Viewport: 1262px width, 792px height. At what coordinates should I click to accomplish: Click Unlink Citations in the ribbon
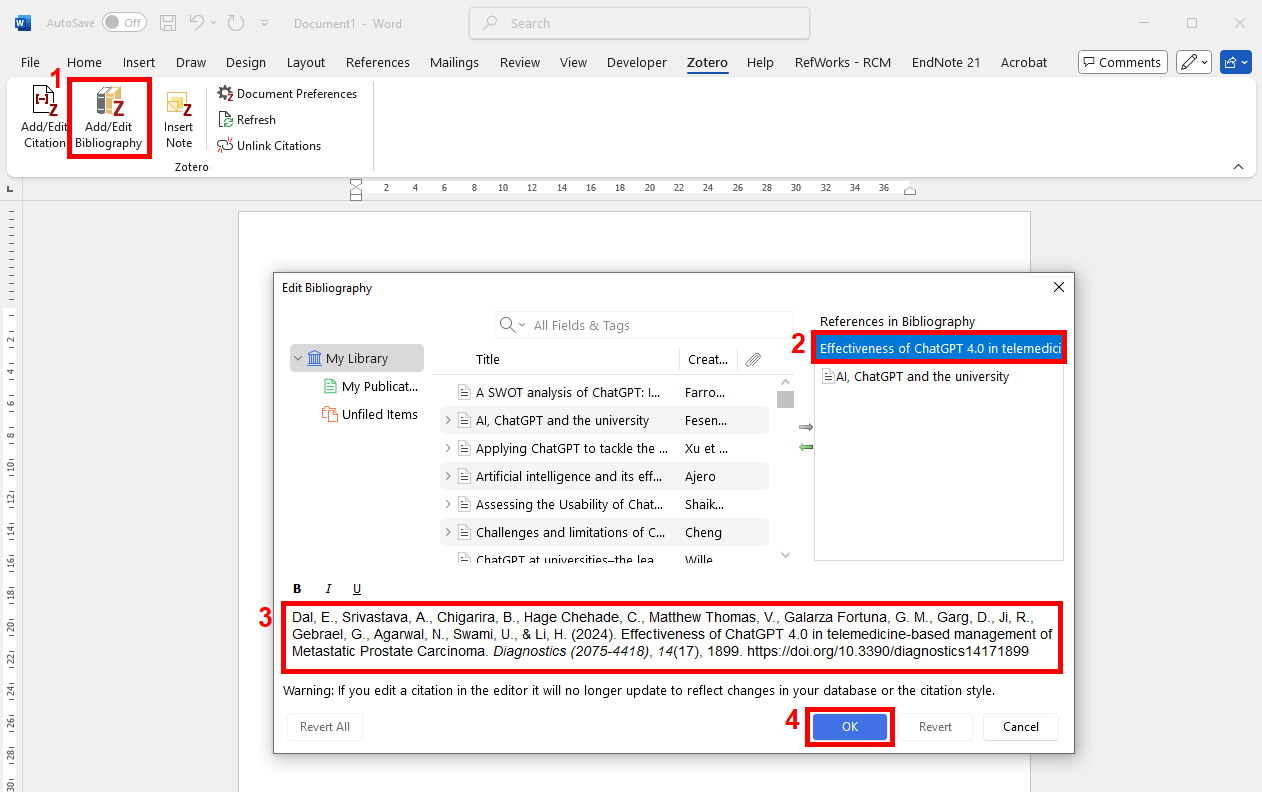click(269, 146)
